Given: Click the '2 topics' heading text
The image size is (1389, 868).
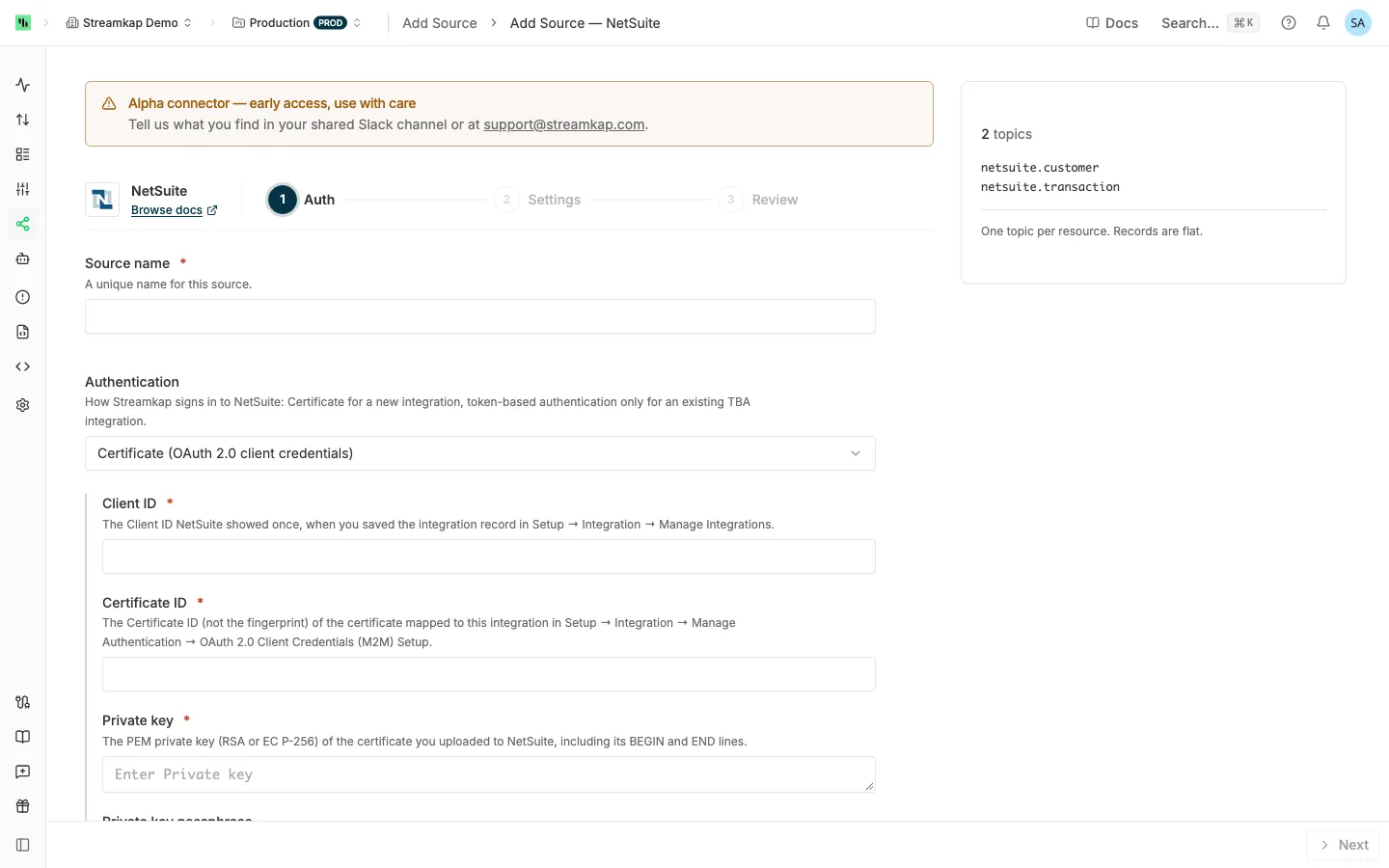Looking at the screenshot, I should click(1006, 134).
